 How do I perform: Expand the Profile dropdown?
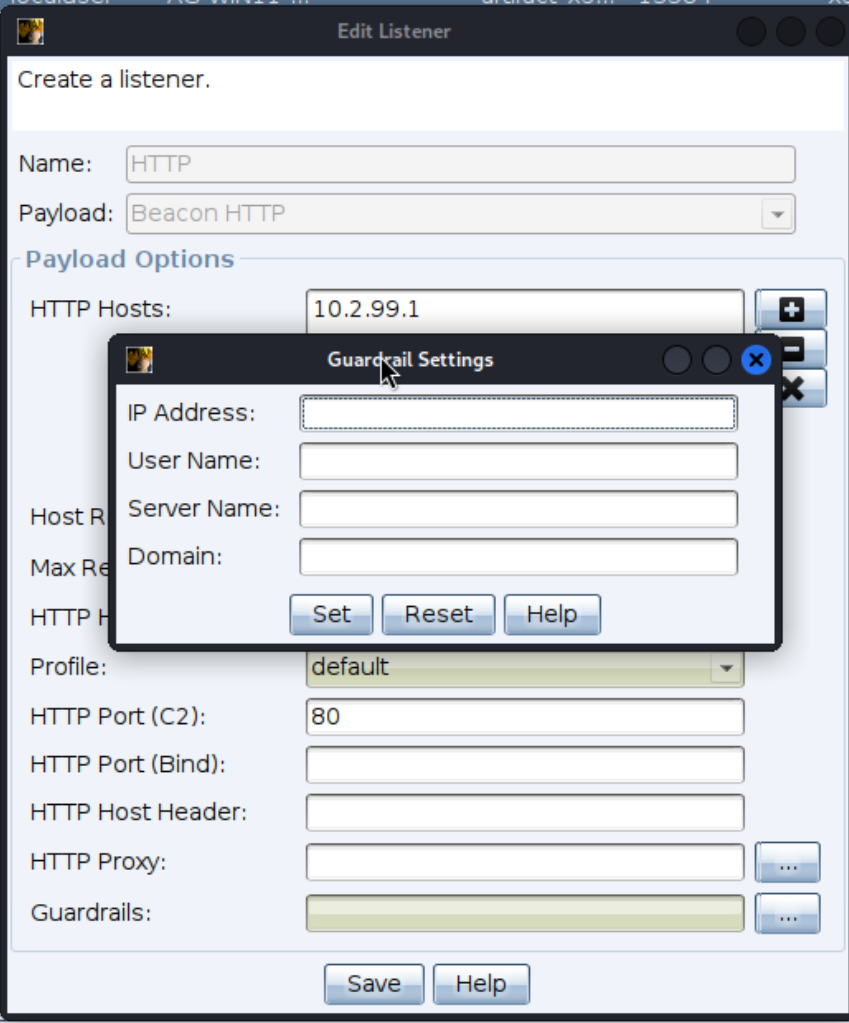point(726,668)
